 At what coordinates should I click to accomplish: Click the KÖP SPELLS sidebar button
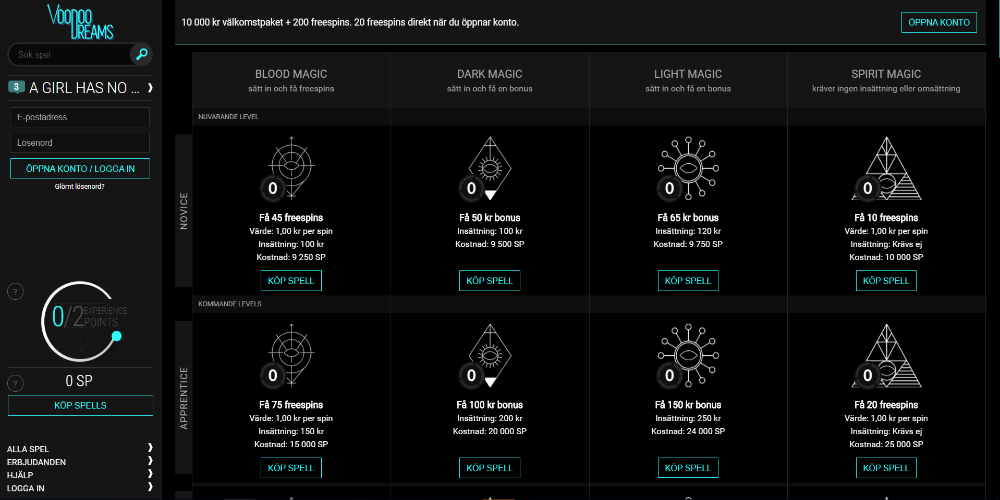click(x=80, y=405)
